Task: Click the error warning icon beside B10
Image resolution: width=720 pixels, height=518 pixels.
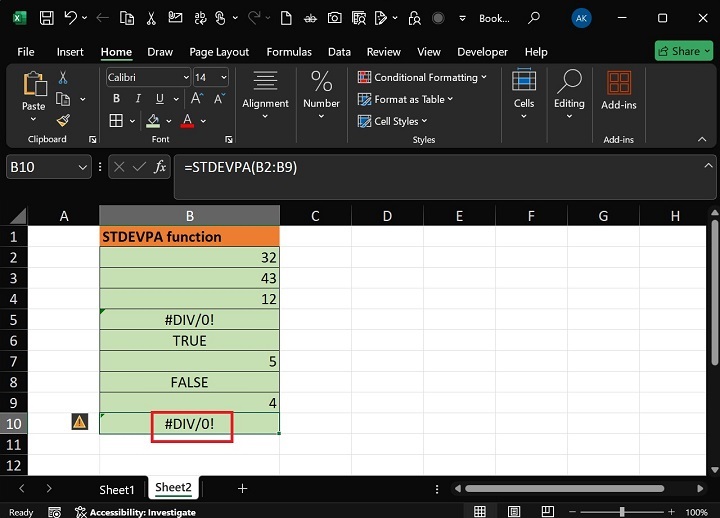Action: 80,423
